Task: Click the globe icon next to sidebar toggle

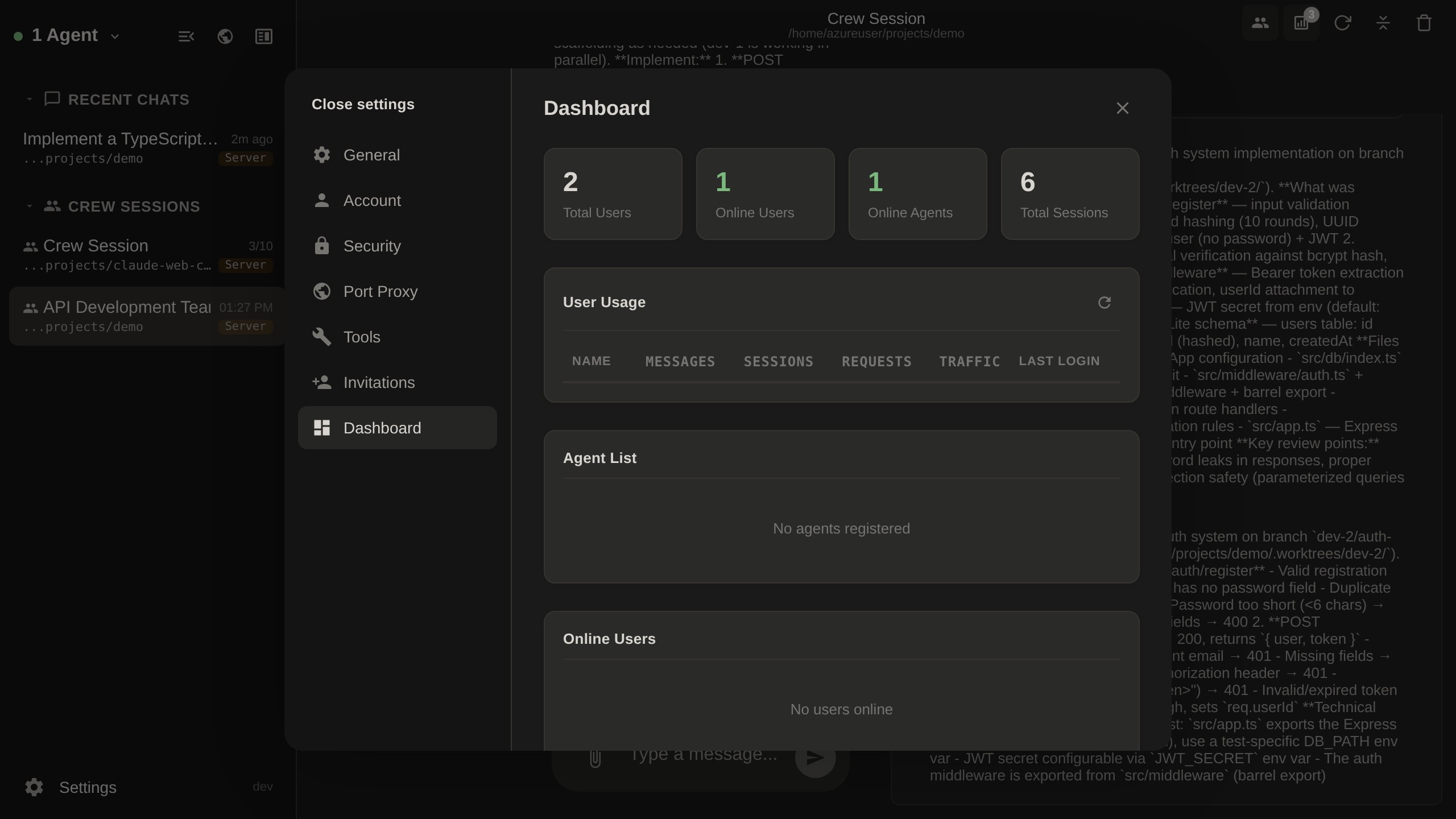Action: click(225, 36)
